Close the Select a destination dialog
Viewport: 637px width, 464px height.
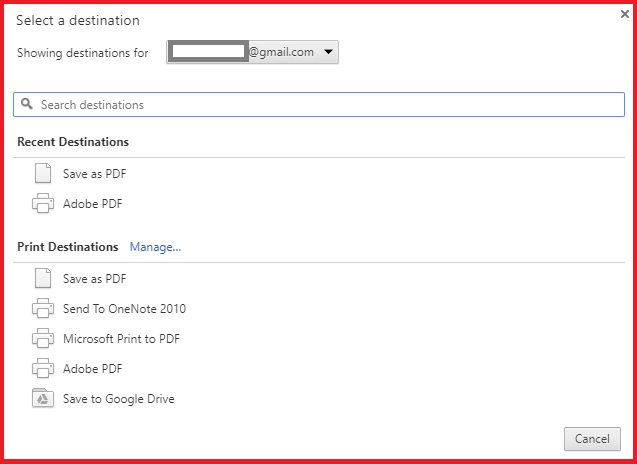pos(625,14)
